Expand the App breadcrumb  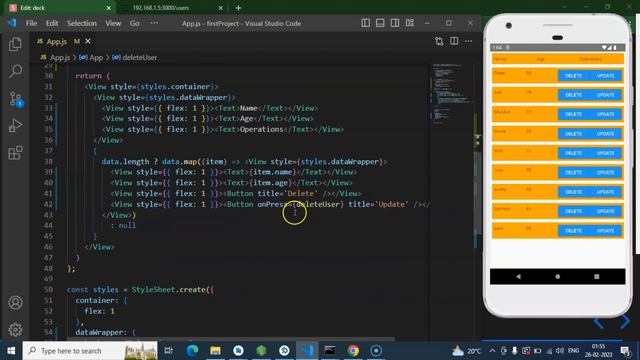pos(91,58)
